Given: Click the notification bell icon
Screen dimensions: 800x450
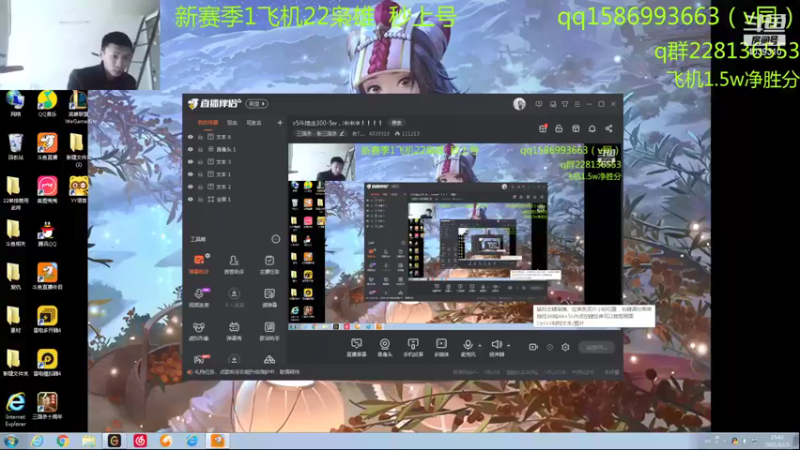Looking at the screenshot, I should 592,129.
